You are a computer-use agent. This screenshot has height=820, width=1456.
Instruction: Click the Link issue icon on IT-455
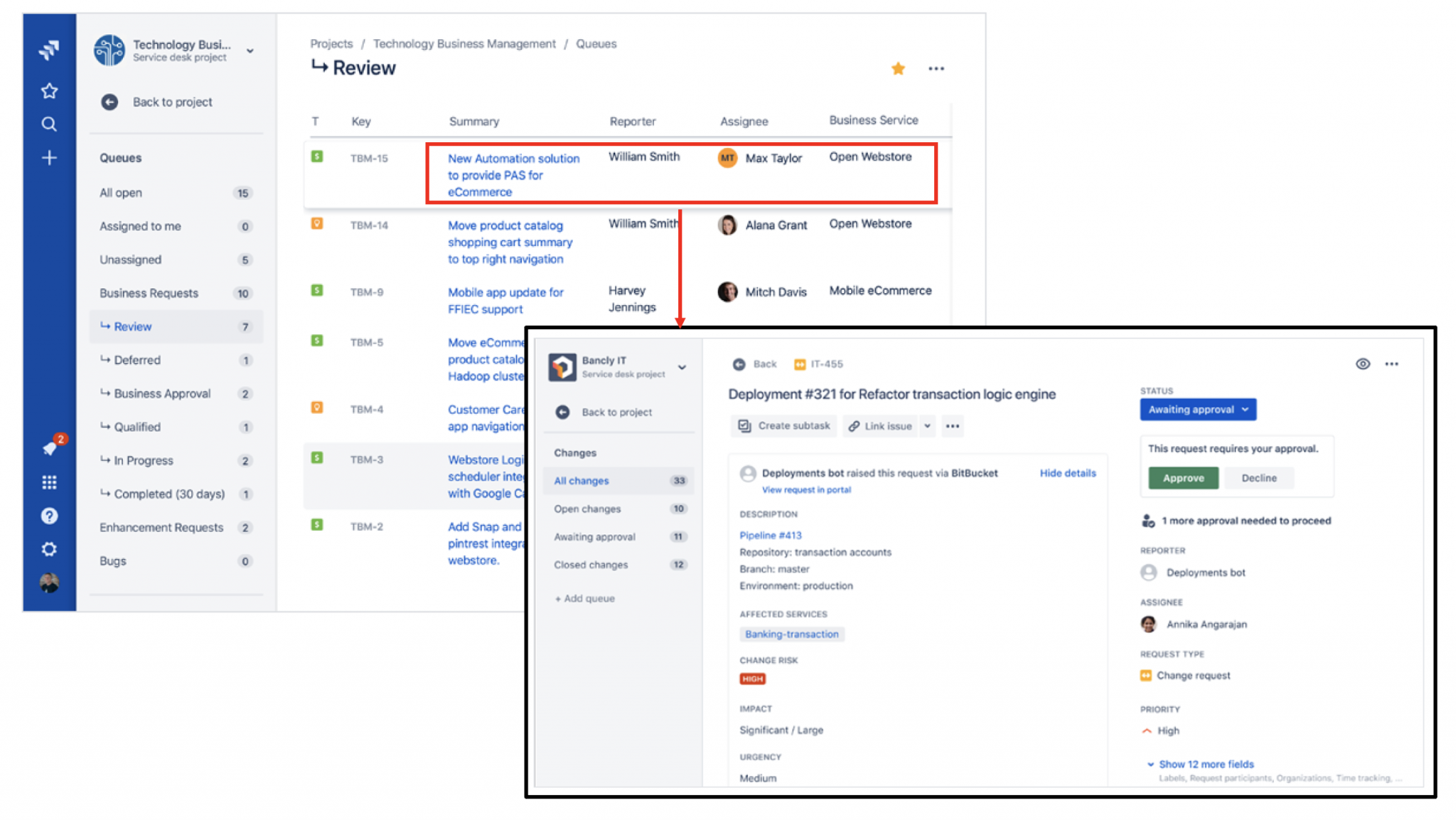point(855,426)
